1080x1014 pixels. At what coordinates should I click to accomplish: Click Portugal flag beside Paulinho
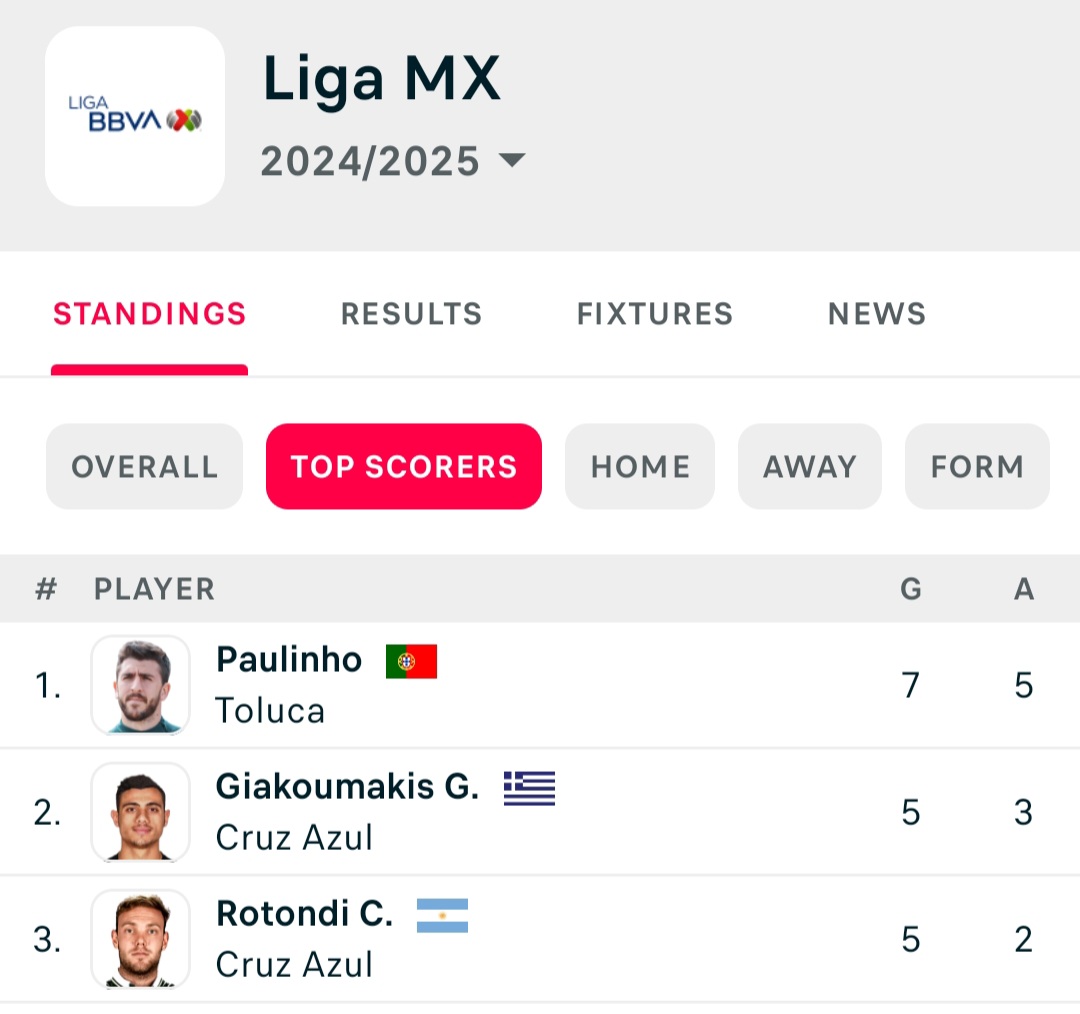[411, 661]
